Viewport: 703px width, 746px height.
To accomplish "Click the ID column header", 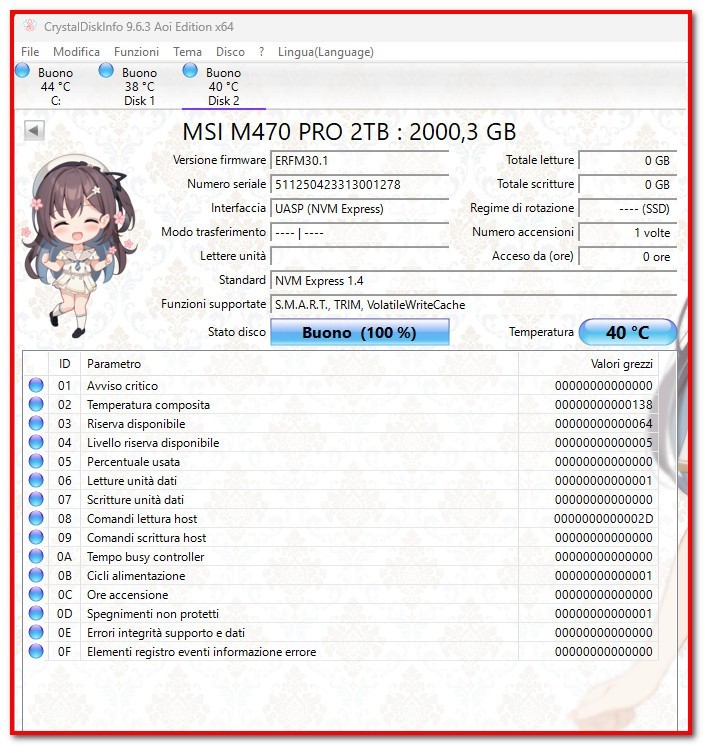I will [x=64, y=364].
